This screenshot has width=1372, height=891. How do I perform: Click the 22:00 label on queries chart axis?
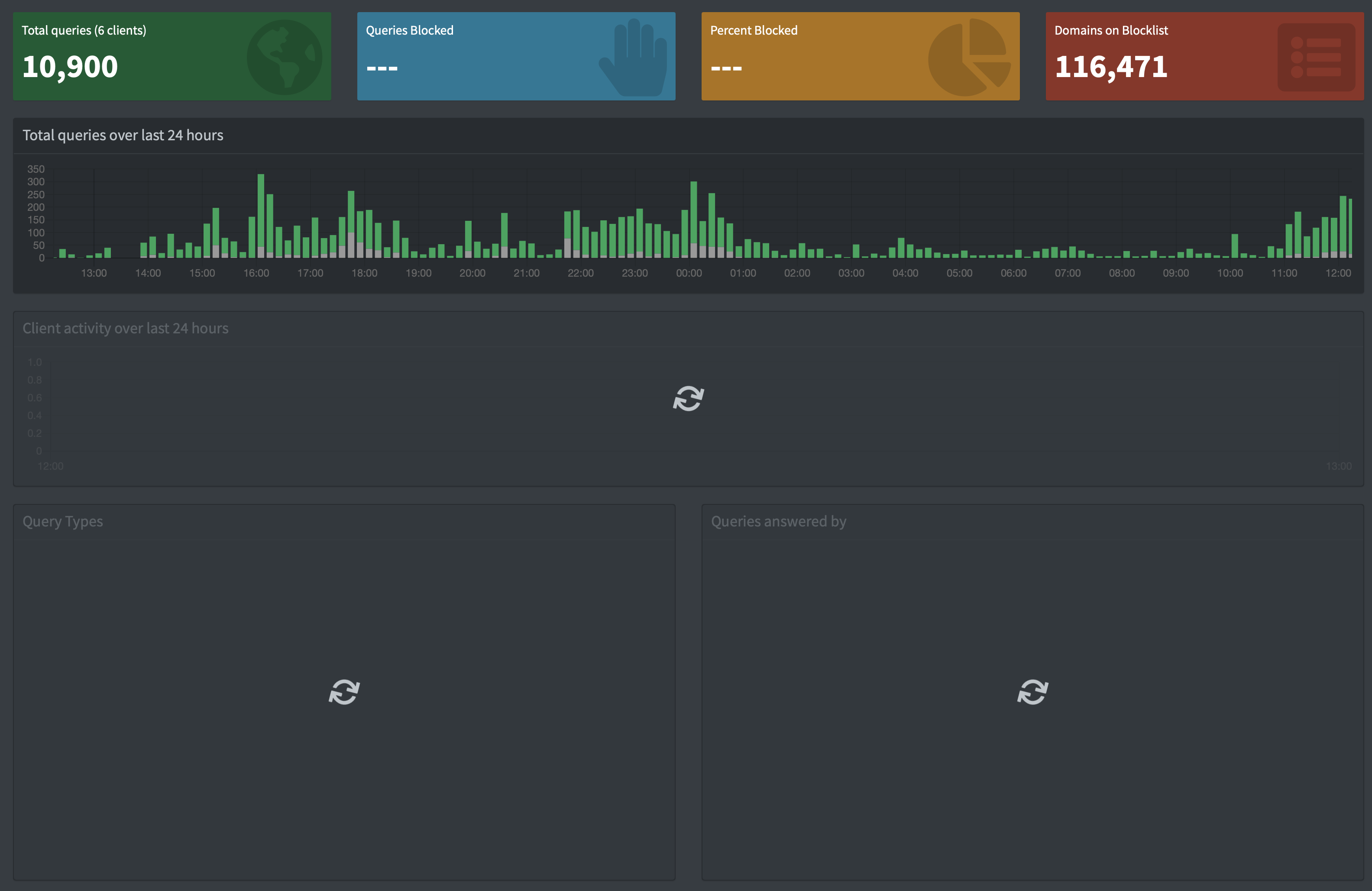coord(580,273)
